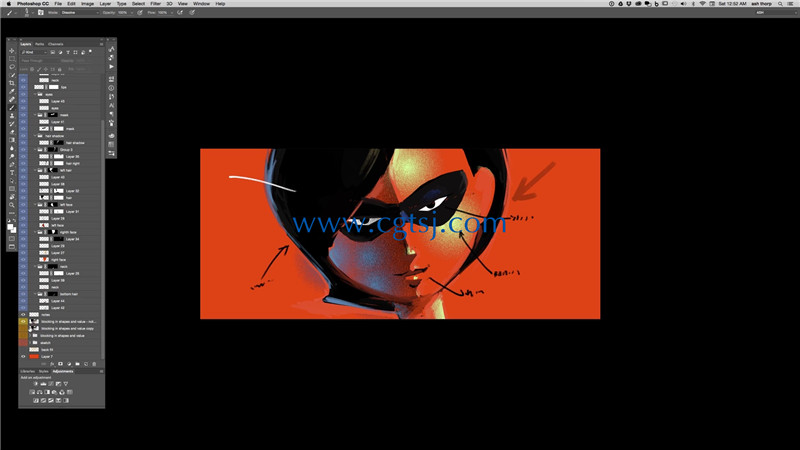This screenshot has height=450, width=800.
Task: Collapse the Group 3 arrow
Action: 35,149
